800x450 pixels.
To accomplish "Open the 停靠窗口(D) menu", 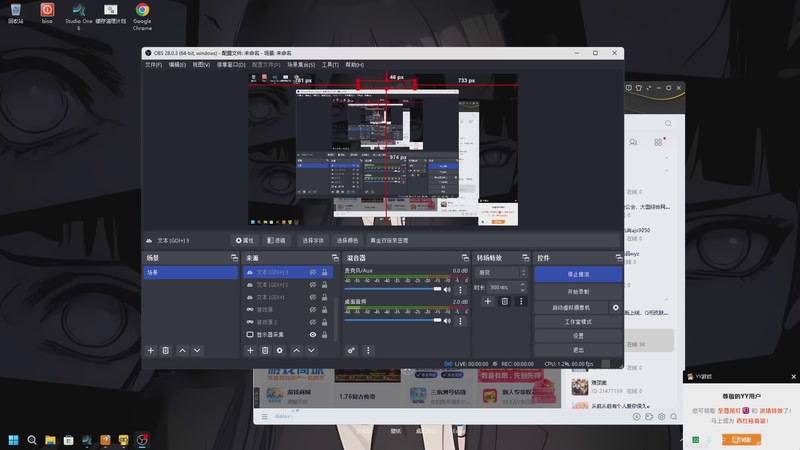I will [x=231, y=65].
